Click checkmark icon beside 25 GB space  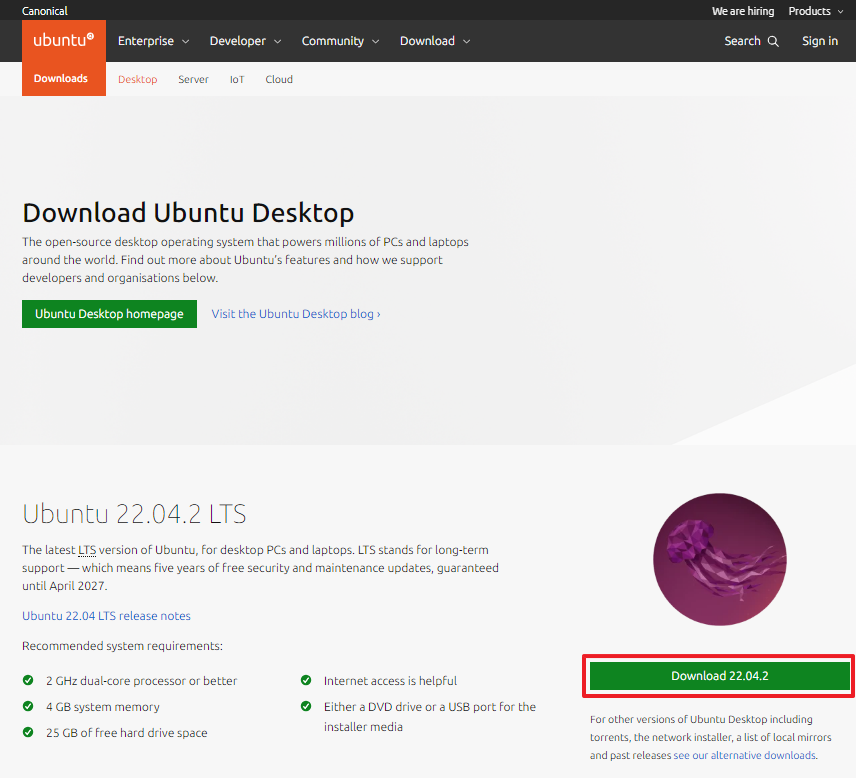(28, 732)
